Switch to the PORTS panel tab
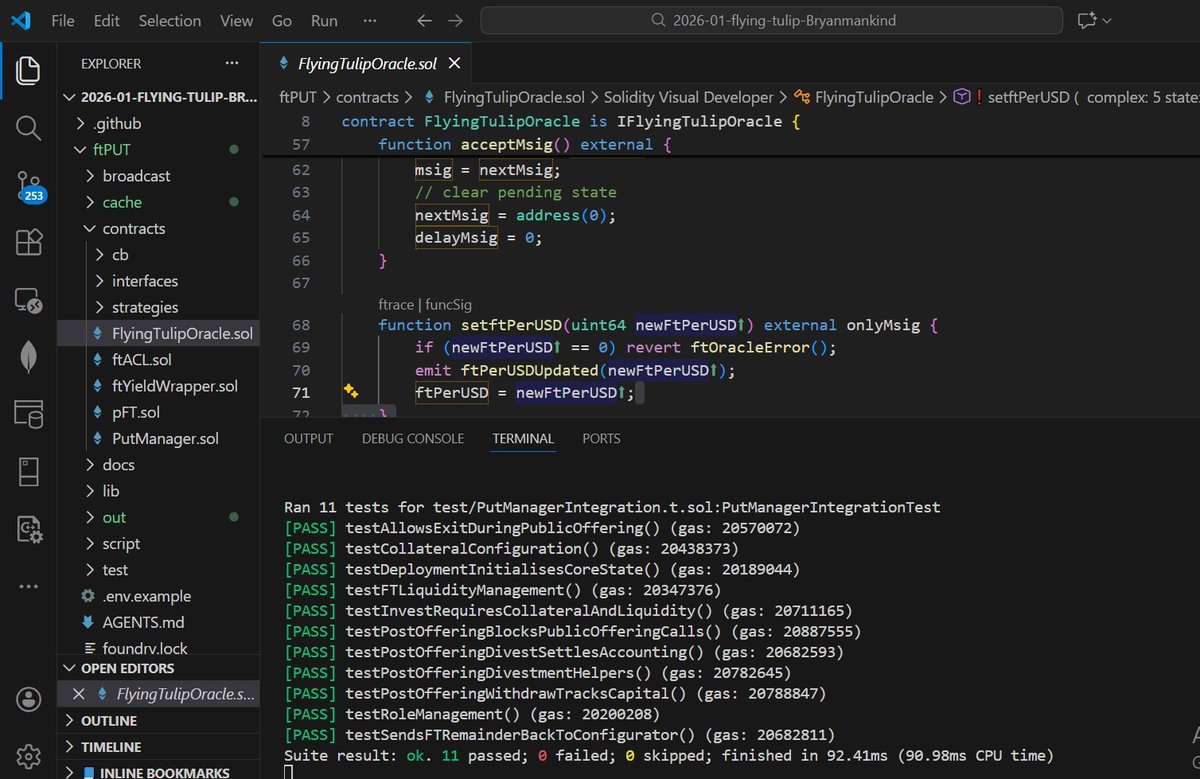1200x779 pixels. (x=601, y=438)
